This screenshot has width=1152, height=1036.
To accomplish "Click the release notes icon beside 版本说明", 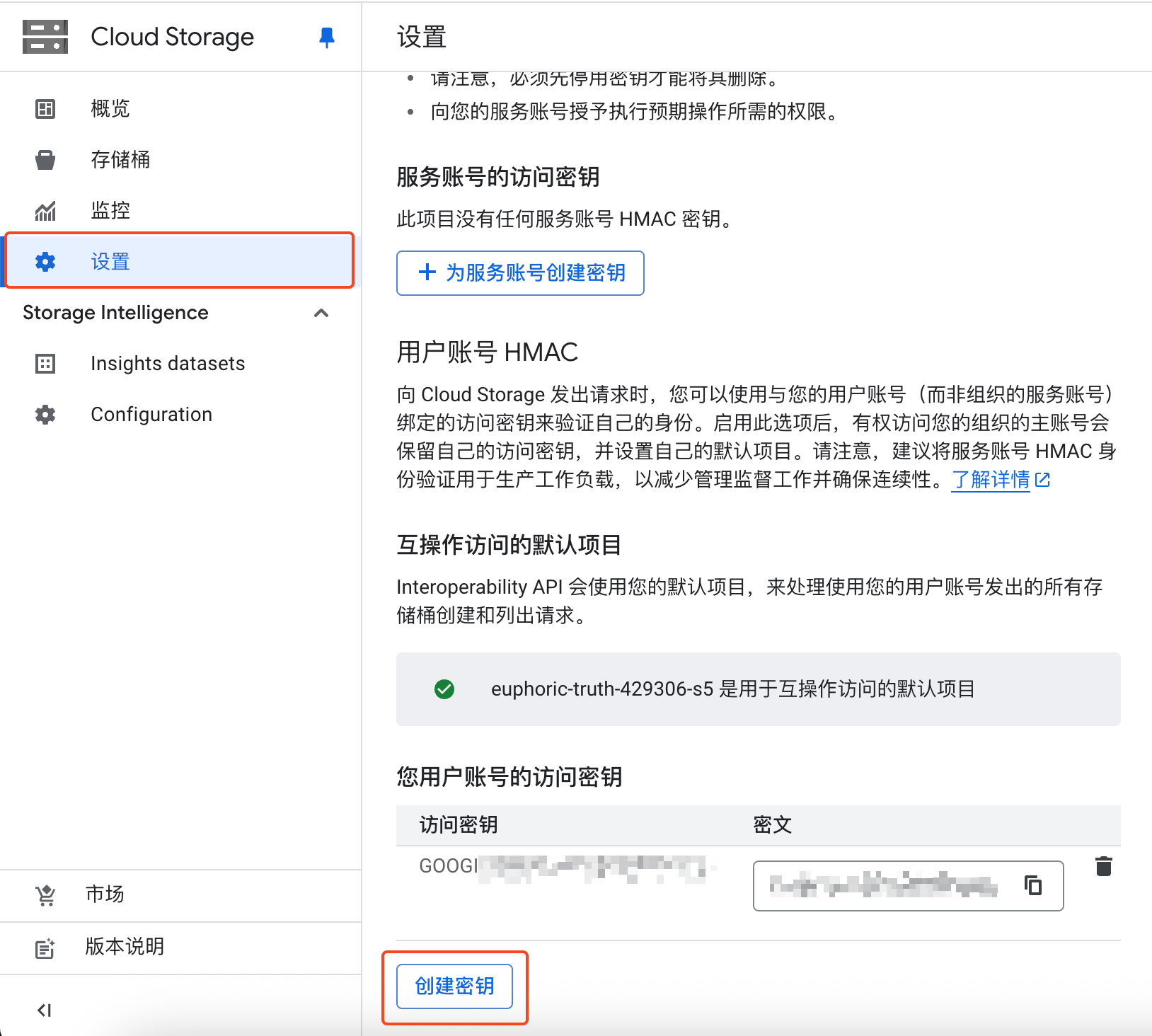I will 45,948.
